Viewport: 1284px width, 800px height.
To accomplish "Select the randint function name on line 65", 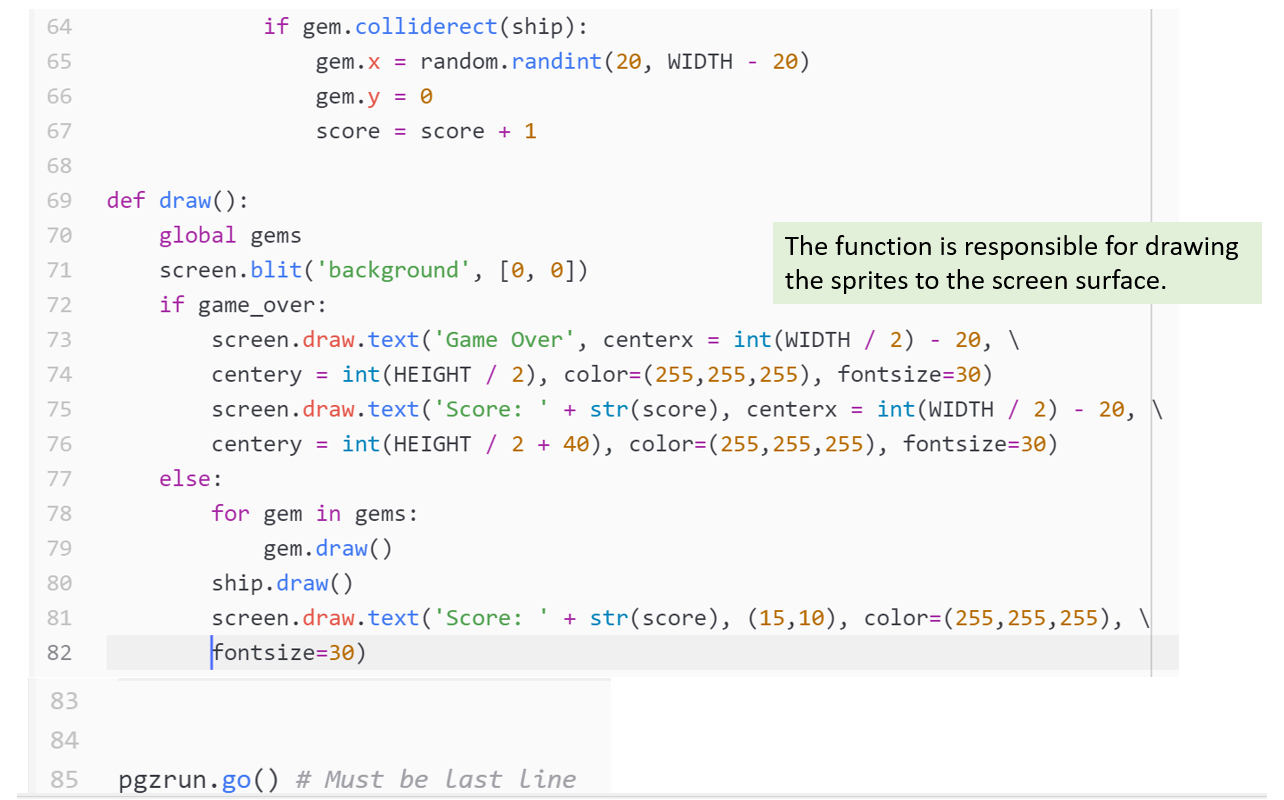I will click(x=555, y=61).
